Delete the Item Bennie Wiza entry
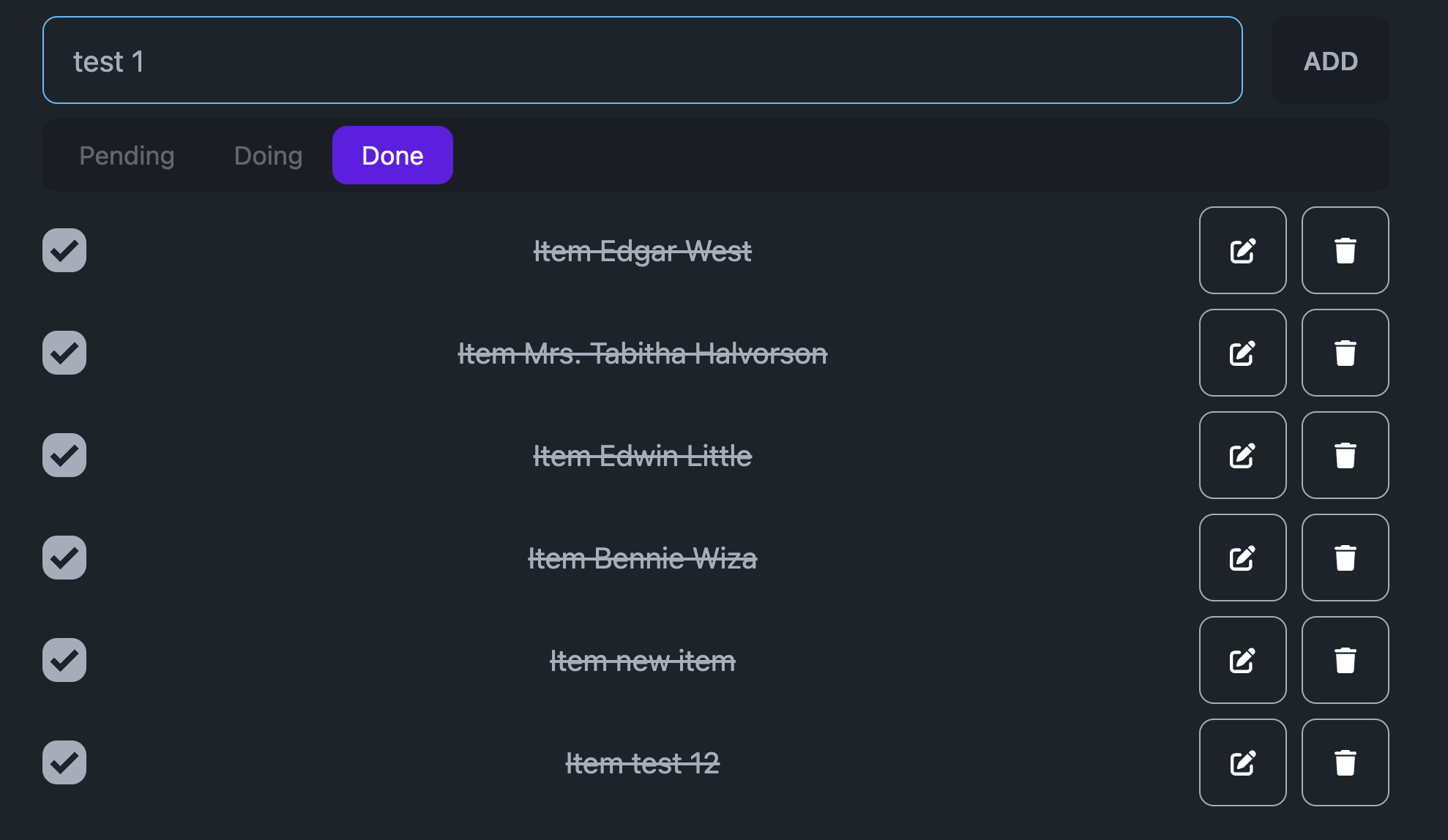The image size is (1448, 840). pos(1345,558)
